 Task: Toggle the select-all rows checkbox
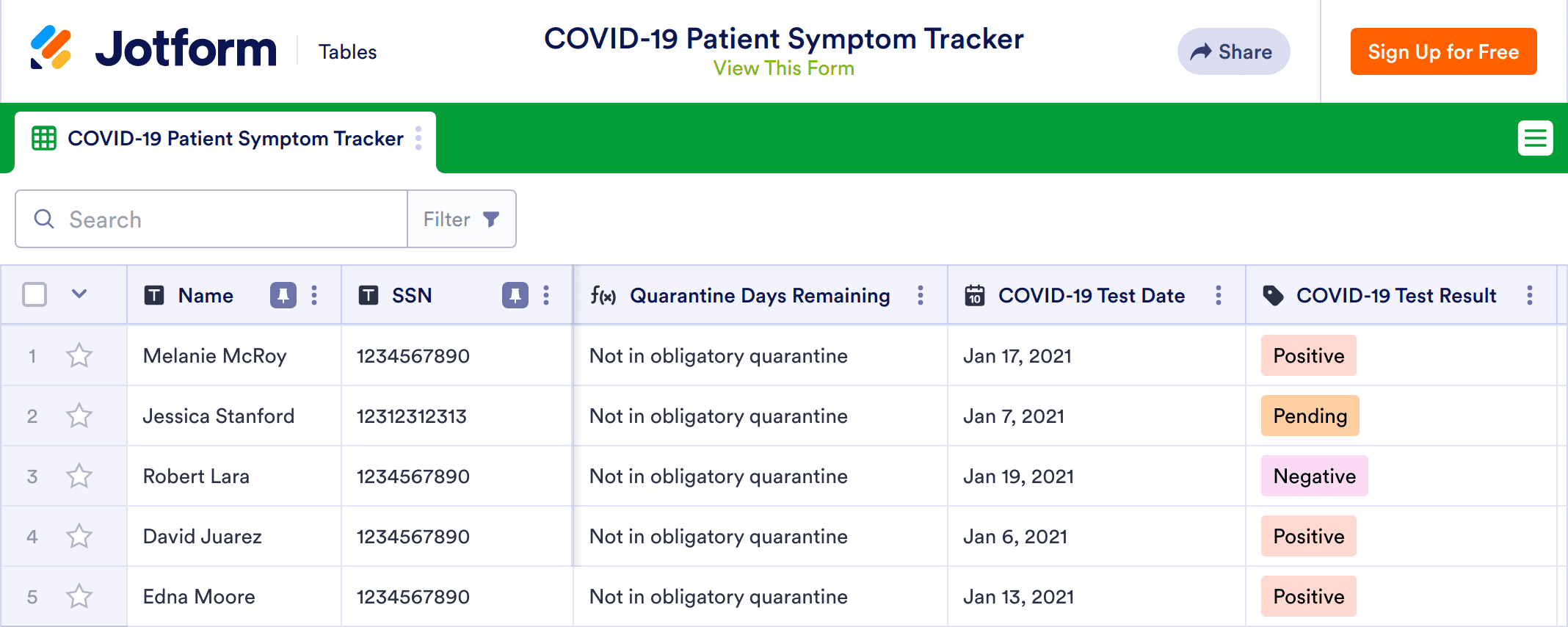coord(35,294)
